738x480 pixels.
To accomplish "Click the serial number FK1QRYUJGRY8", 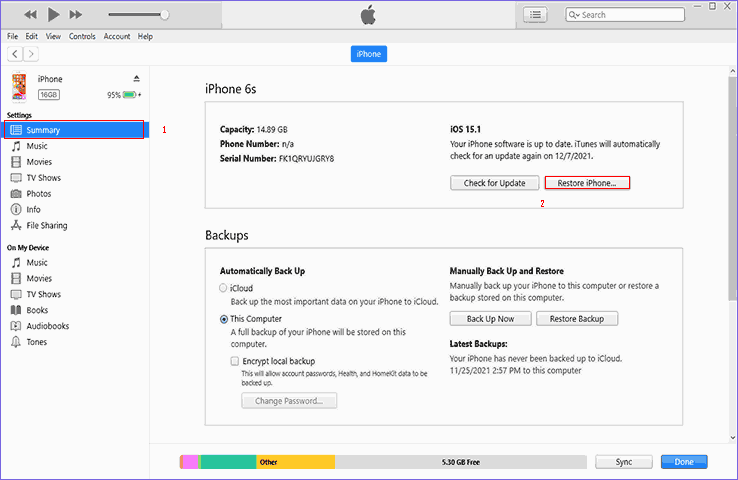I will tap(306, 159).
